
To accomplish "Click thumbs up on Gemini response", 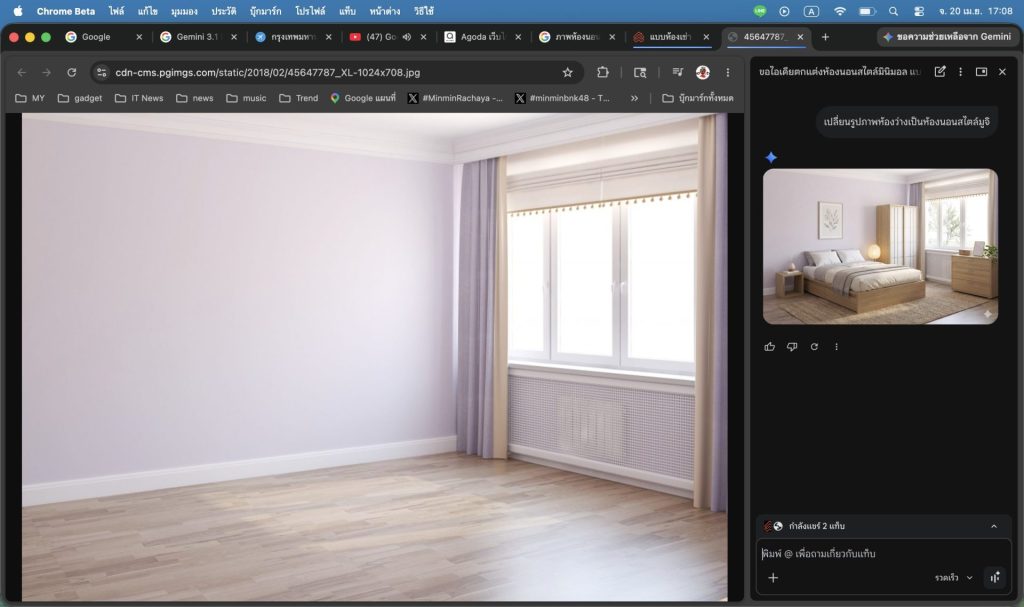I will (x=769, y=347).
